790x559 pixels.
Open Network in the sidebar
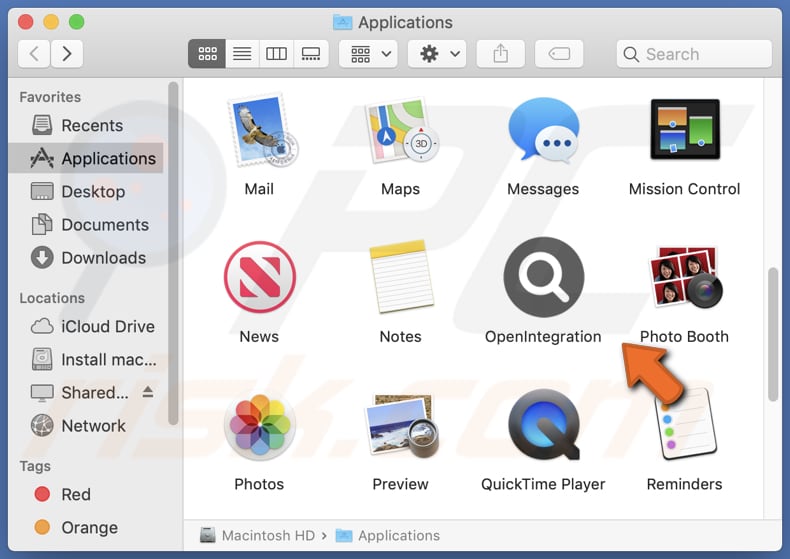(x=86, y=426)
